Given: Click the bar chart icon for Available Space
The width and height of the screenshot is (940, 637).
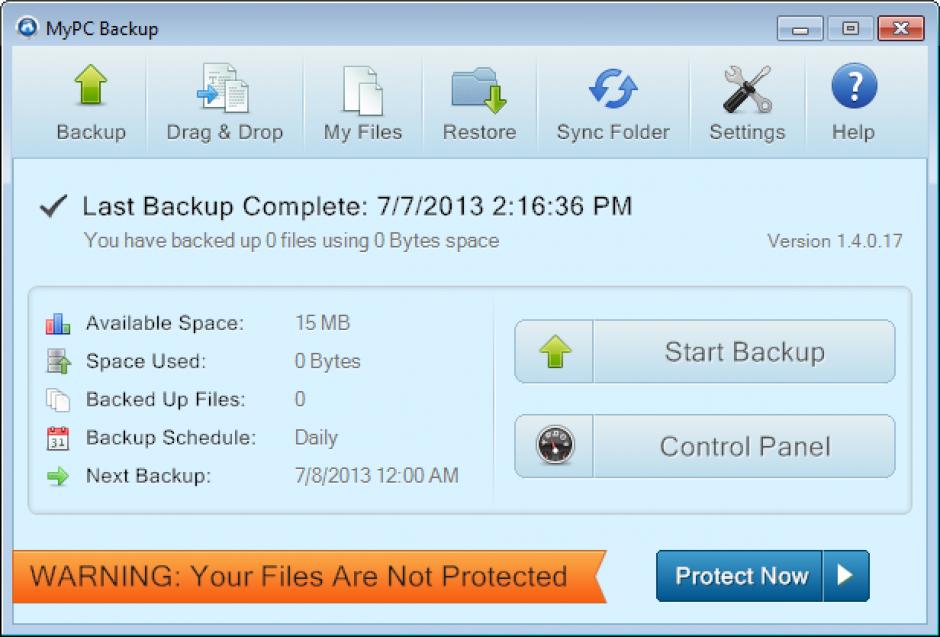Looking at the screenshot, I should [56, 323].
